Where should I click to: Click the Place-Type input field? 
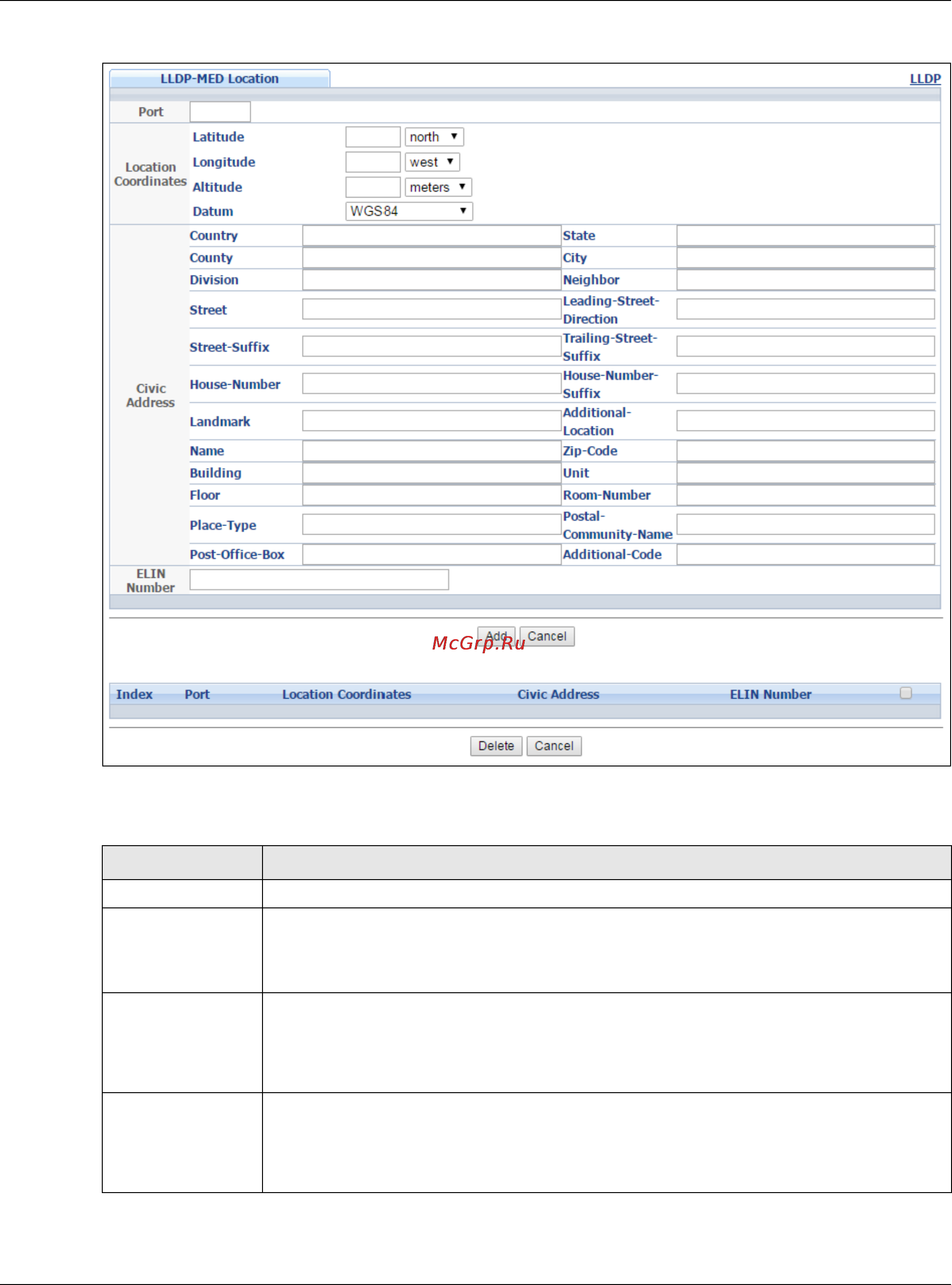[x=432, y=525]
